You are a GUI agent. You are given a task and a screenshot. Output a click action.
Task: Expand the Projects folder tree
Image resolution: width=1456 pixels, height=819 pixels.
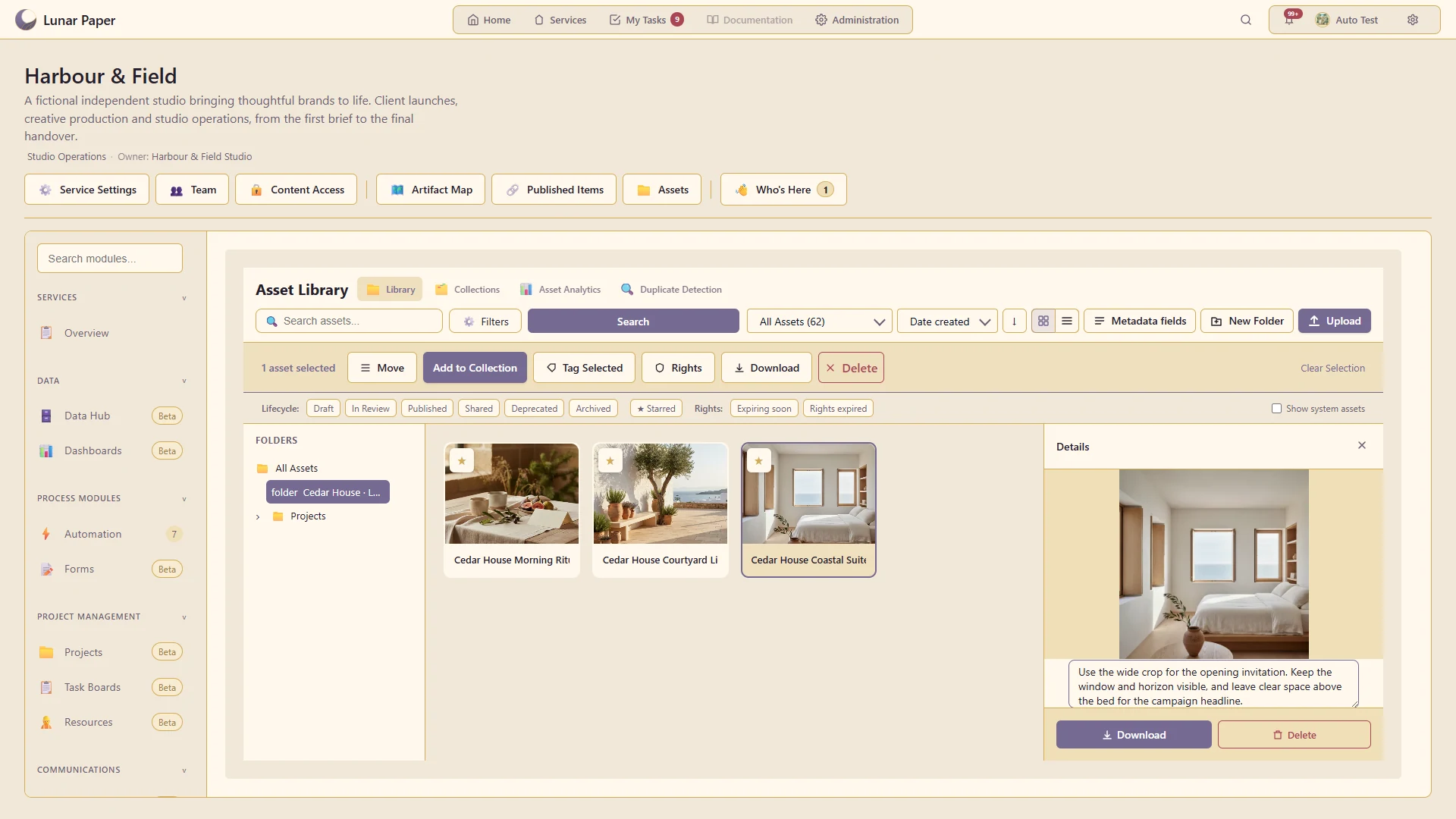point(258,517)
